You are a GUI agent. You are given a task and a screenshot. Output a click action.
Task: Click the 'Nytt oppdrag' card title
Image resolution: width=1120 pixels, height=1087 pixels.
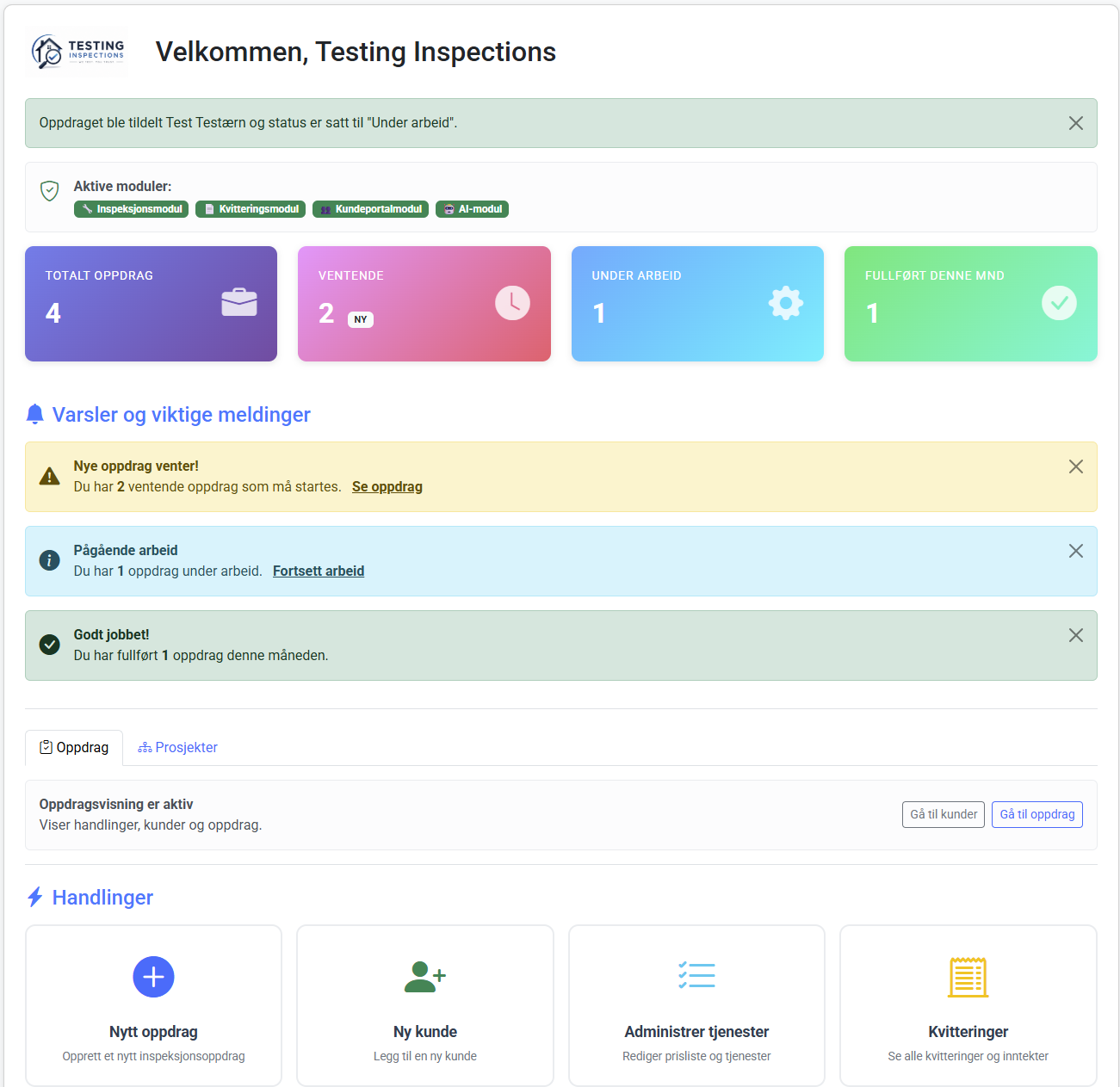coord(153,1032)
